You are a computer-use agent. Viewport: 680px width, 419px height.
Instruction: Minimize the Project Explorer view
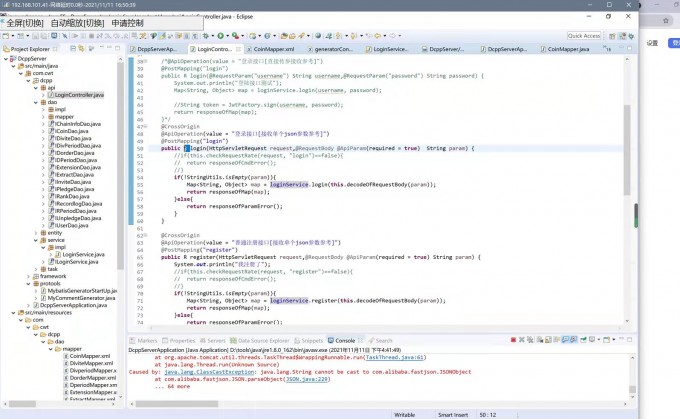click(x=109, y=48)
